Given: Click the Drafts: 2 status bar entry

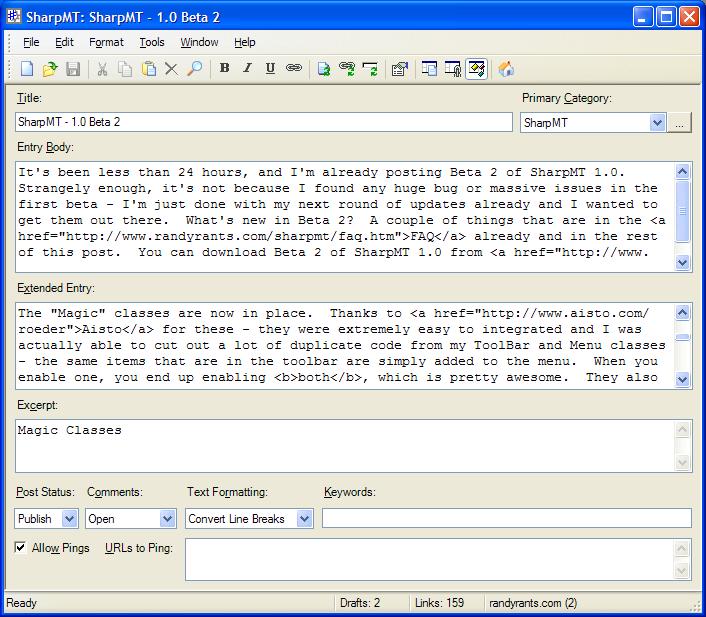Looking at the screenshot, I should tap(360, 603).
